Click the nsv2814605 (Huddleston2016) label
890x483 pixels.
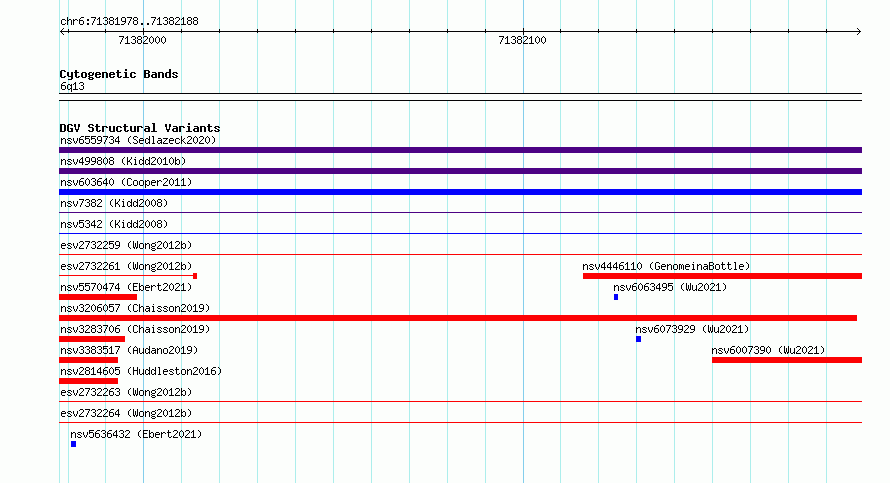click(x=141, y=371)
